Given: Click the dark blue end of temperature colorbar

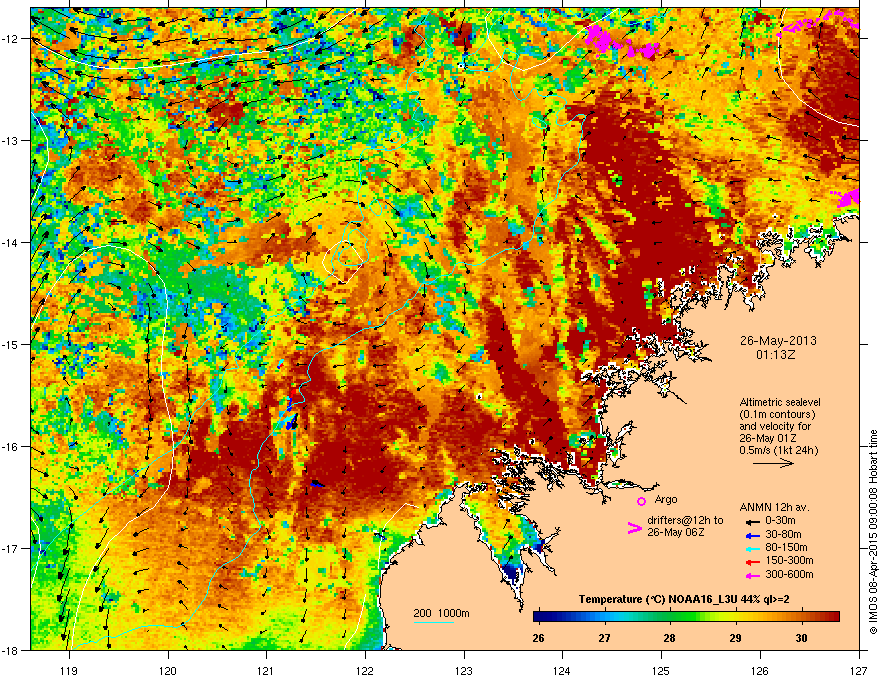Looking at the screenshot, I should click(539, 617).
